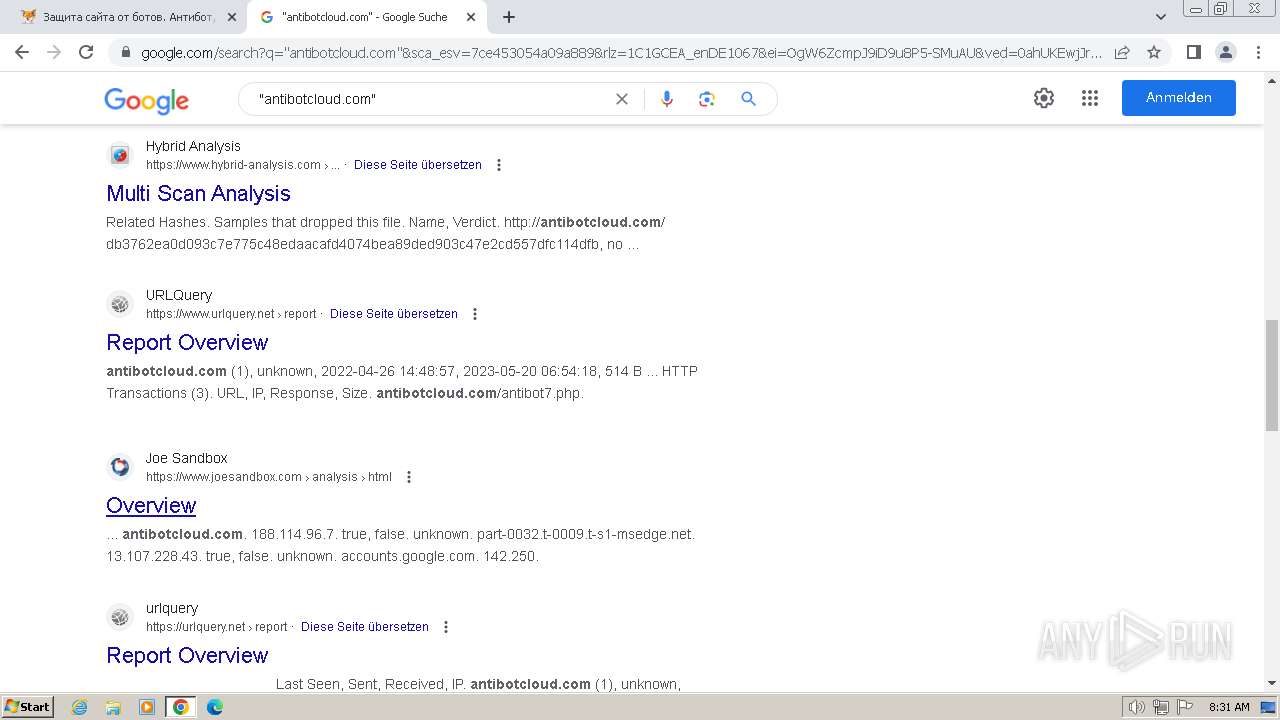The image size is (1280, 720).
Task: Open Joe Sandbox result options menu
Action: point(409,477)
